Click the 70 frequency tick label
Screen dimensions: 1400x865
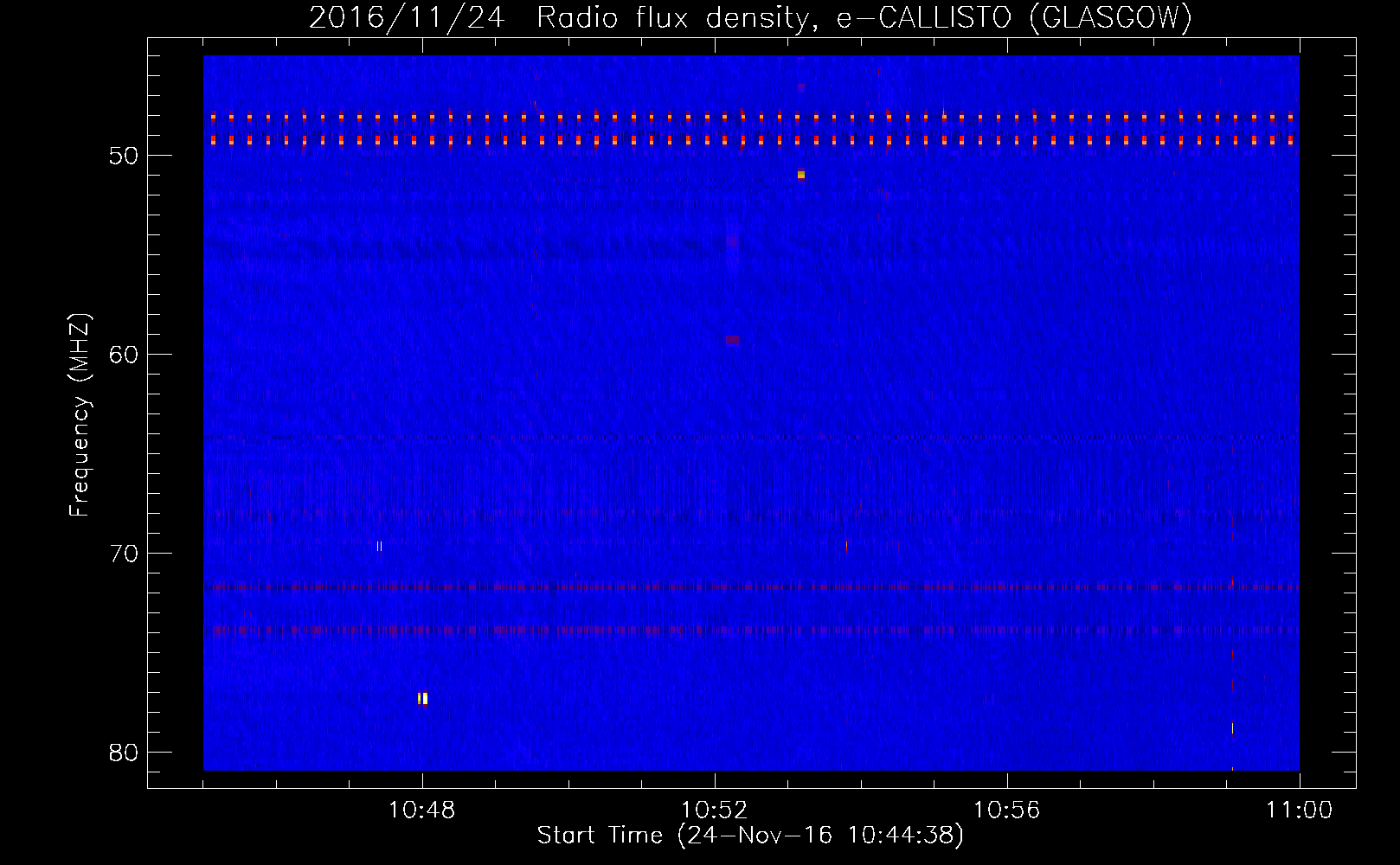coord(124,554)
